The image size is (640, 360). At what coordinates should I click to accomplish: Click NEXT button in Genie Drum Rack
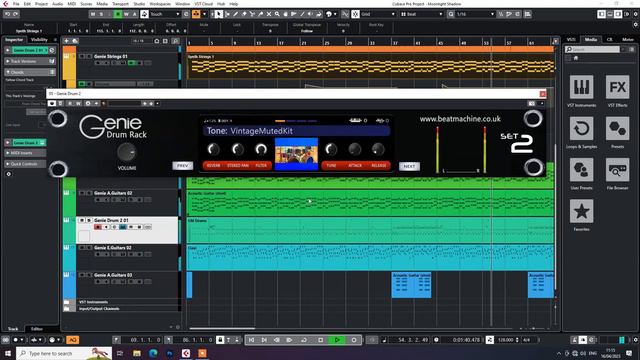pyautogui.click(x=409, y=166)
